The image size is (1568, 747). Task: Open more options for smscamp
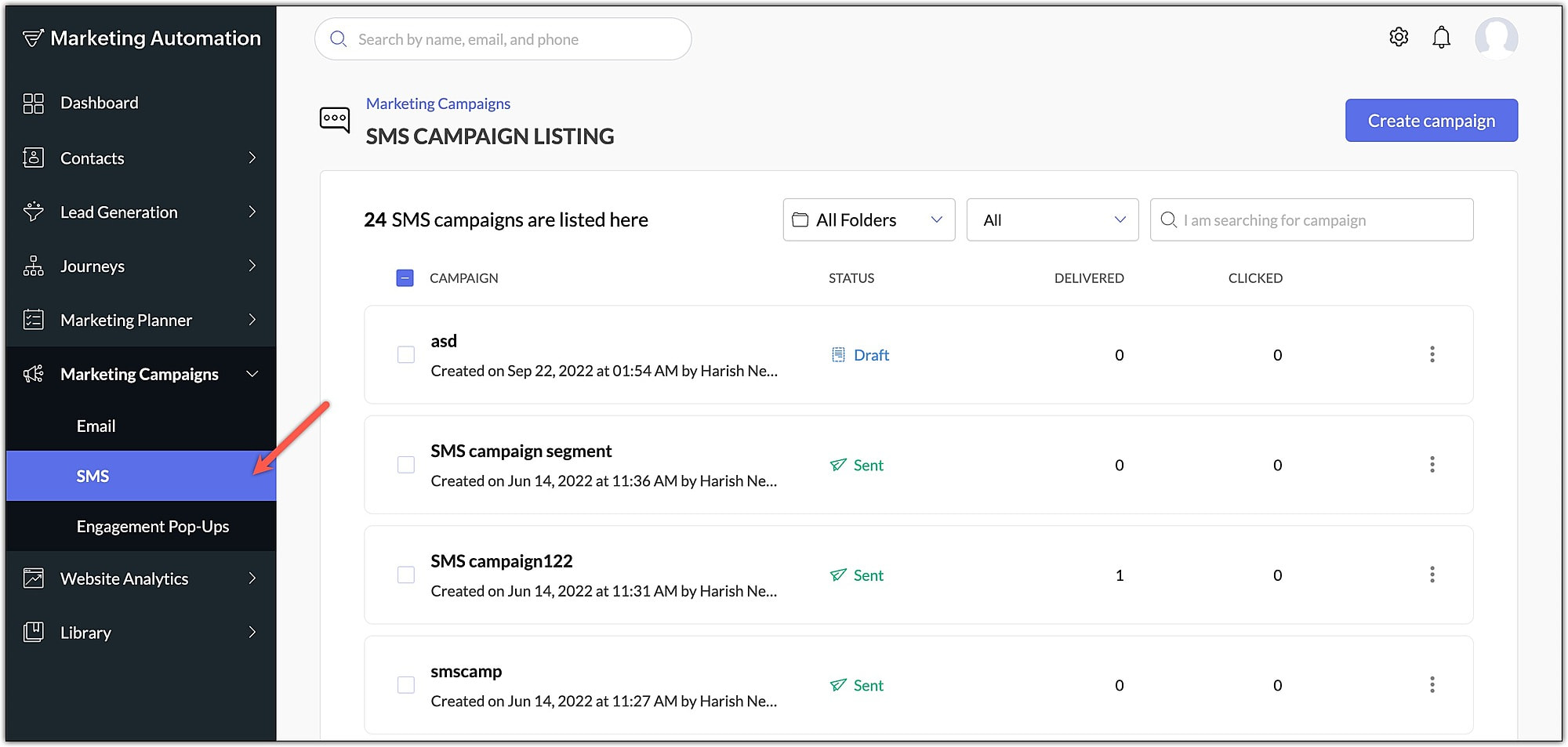tap(1432, 685)
